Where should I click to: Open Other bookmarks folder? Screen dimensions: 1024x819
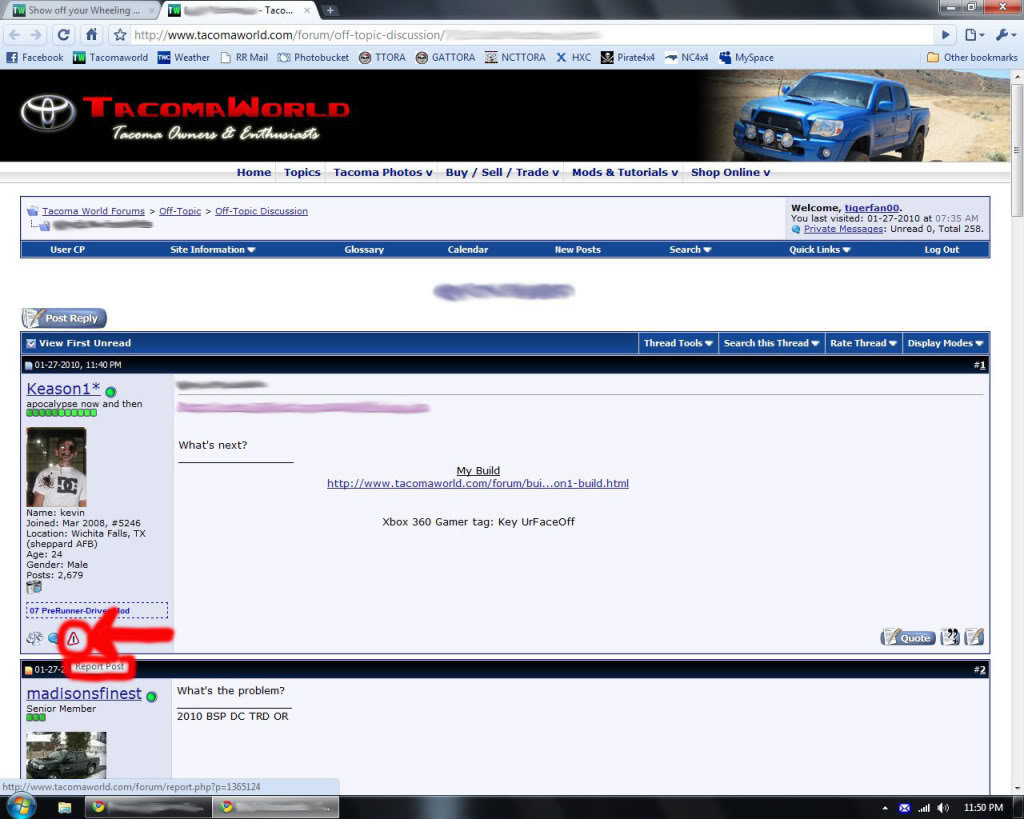pyautogui.click(x=972, y=57)
